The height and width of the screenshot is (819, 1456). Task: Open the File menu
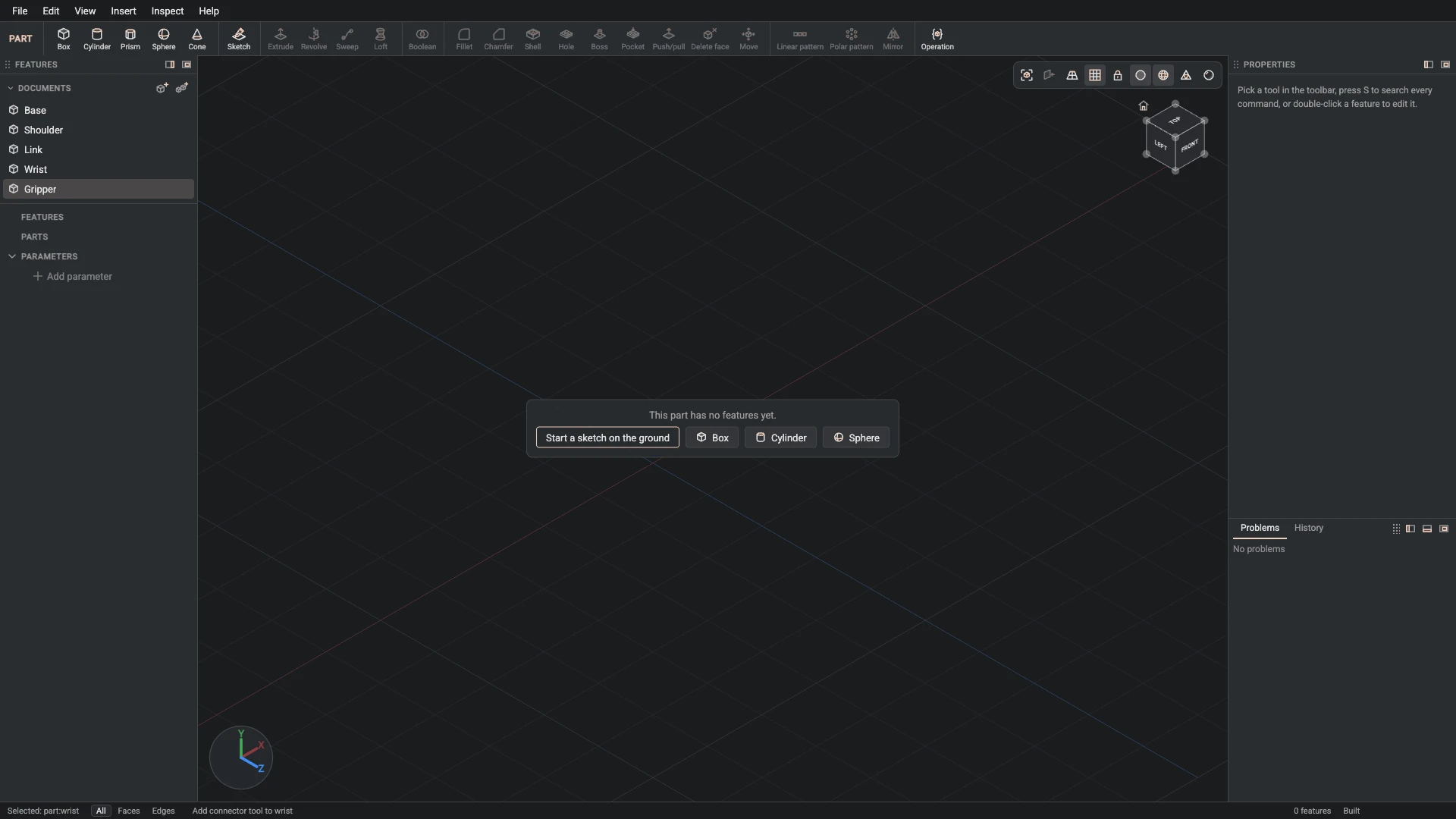tap(20, 11)
